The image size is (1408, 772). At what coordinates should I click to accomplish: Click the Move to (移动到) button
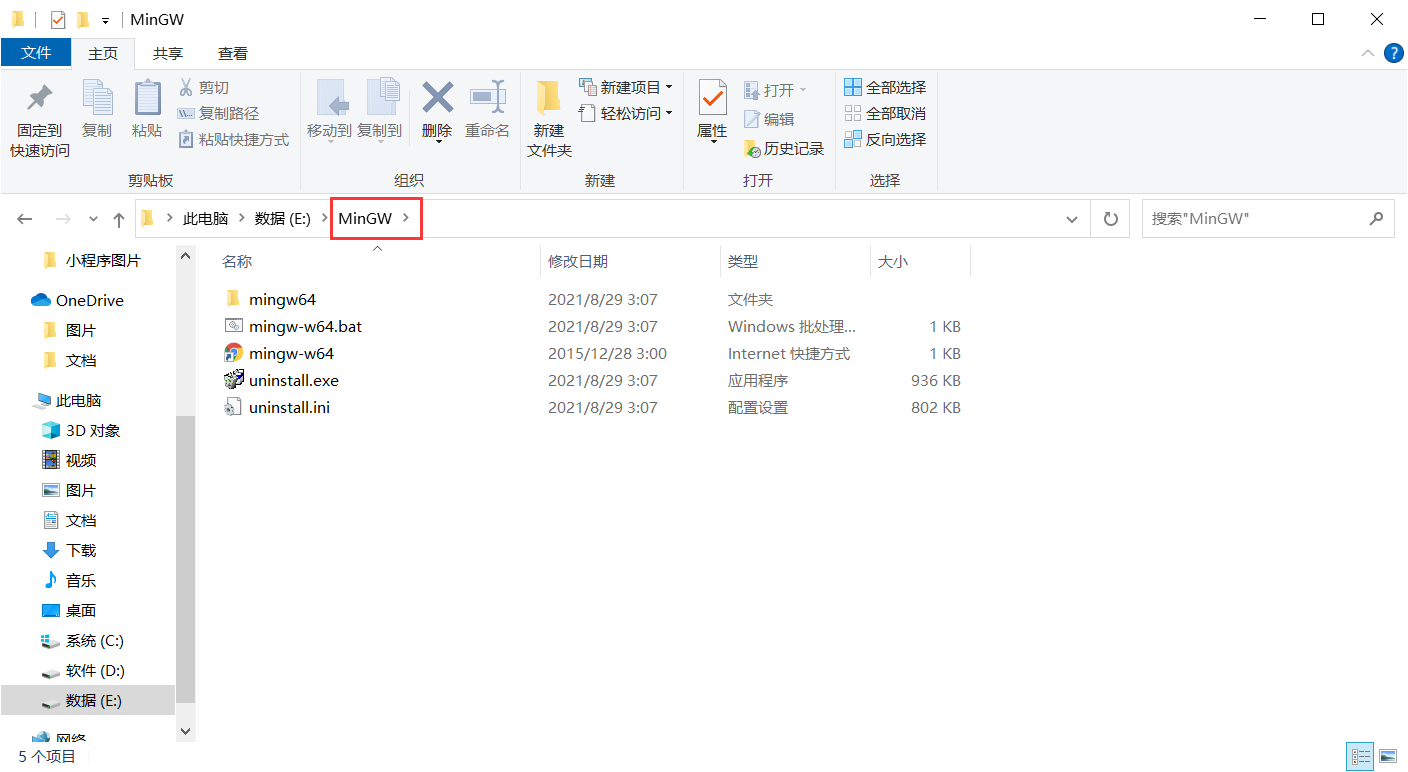[329, 112]
